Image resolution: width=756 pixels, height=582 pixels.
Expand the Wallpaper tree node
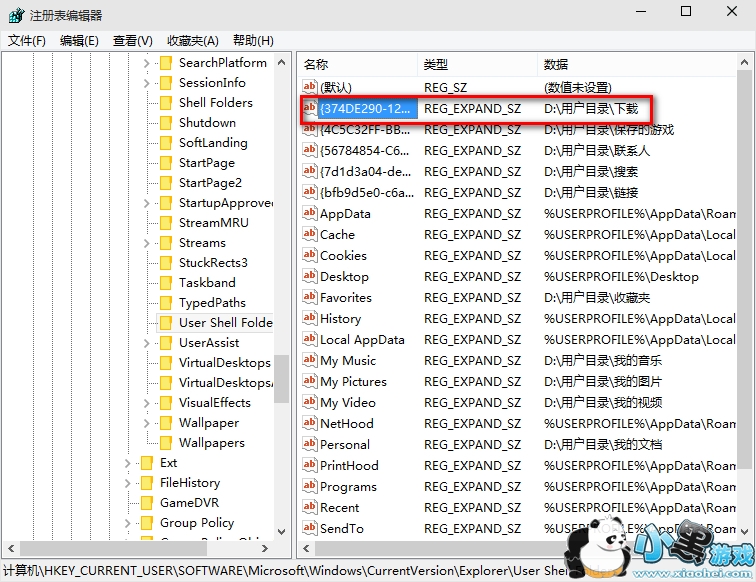click(x=147, y=423)
